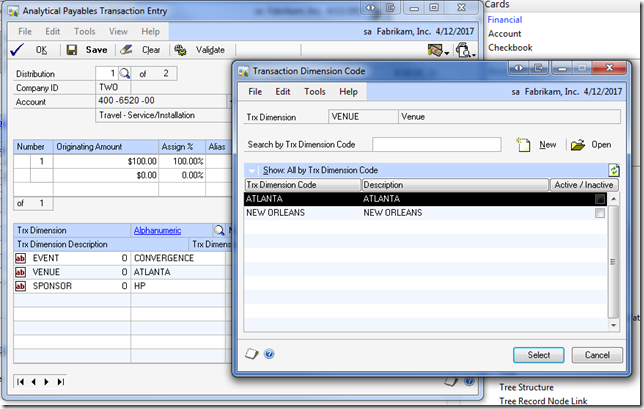Image resolution: width=644 pixels, height=409 pixels.
Task: Click the OK checkmark icon
Action: pyautogui.click(x=17, y=50)
